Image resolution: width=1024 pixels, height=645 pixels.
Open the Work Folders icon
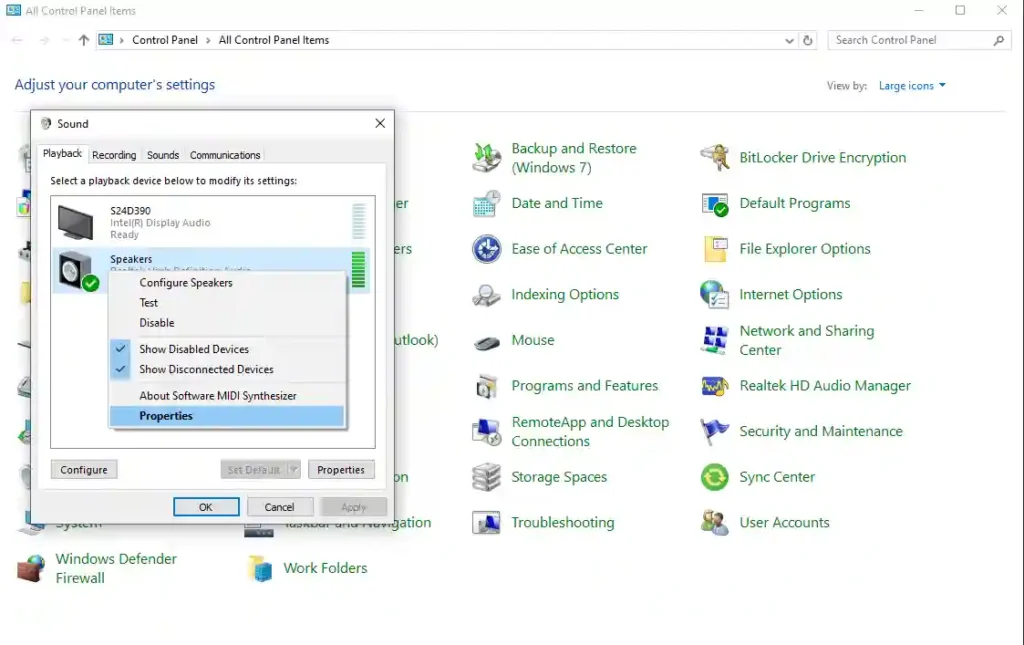coord(260,569)
